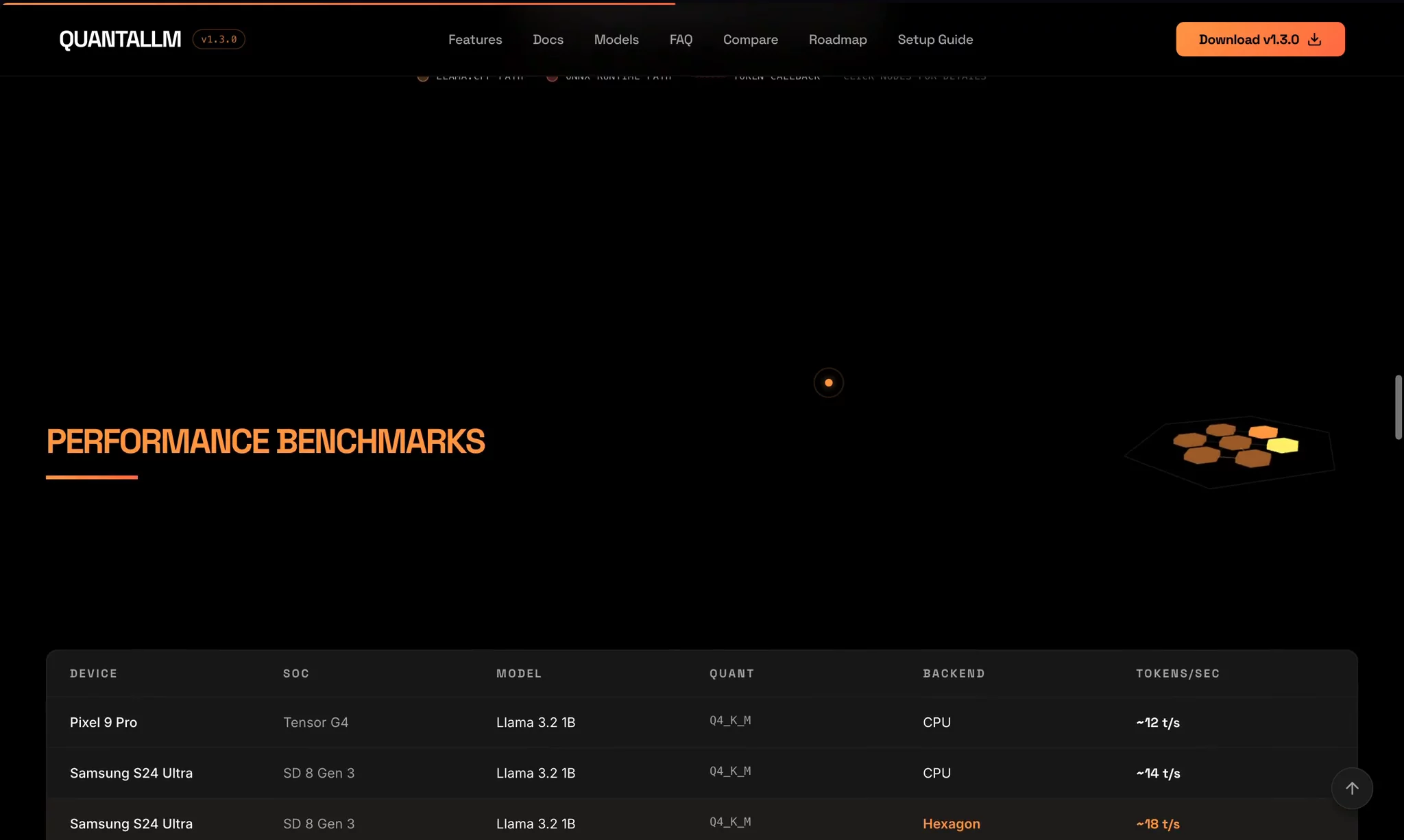Open the Compare nav link
Image resolution: width=1404 pixels, height=840 pixels.
[x=751, y=39]
